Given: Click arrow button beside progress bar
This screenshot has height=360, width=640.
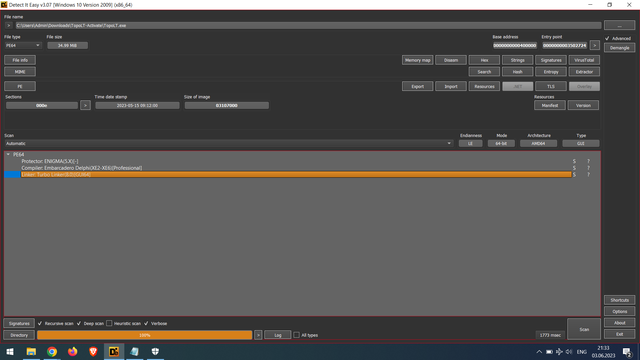Looking at the screenshot, I should tap(258, 335).
